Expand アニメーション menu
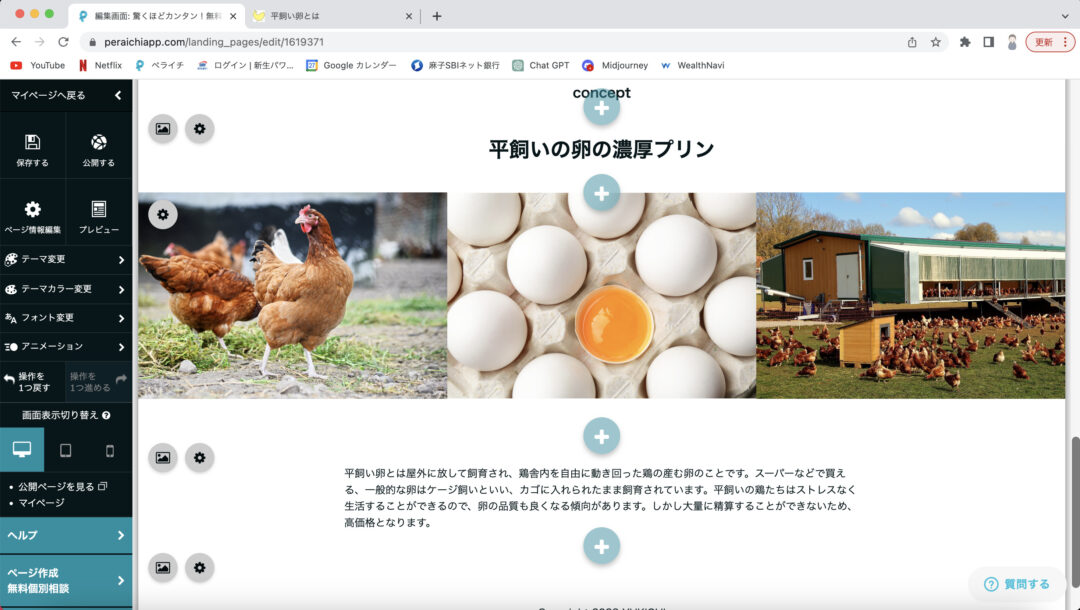The height and width of the screenshot is (610, 1080). (x=66, y=346)
